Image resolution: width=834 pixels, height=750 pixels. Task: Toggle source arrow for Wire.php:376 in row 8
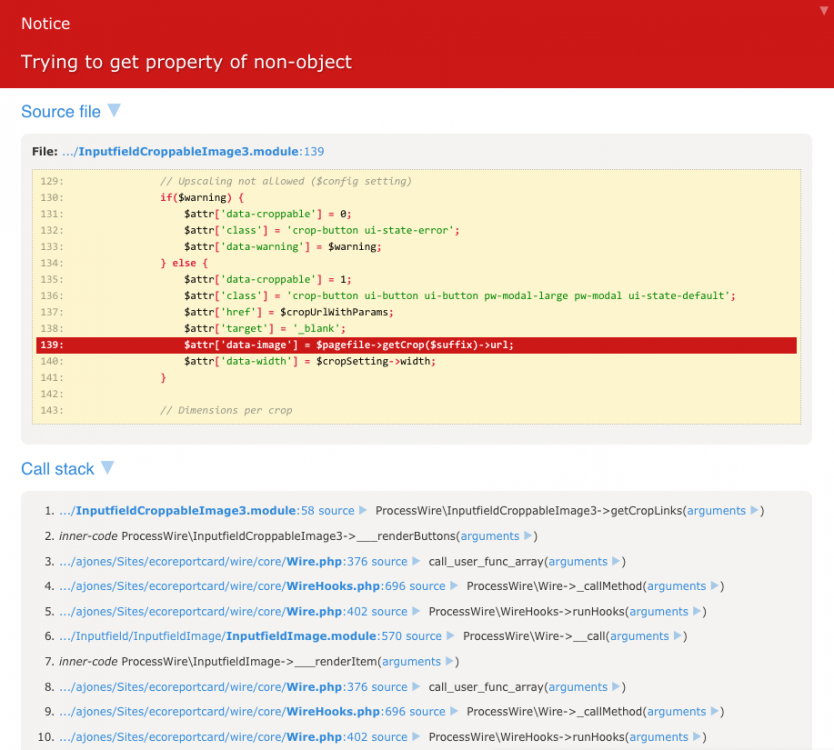pos(416,687)
